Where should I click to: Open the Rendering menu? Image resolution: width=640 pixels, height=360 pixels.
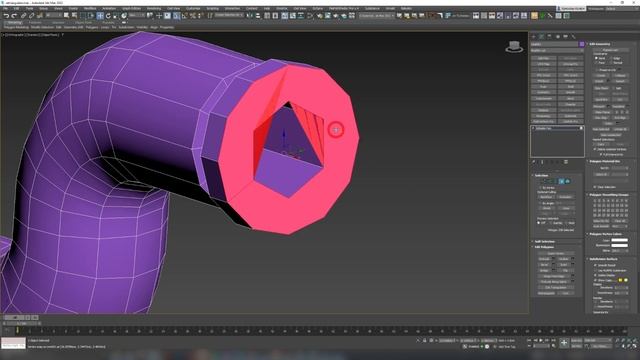(154, 8)
